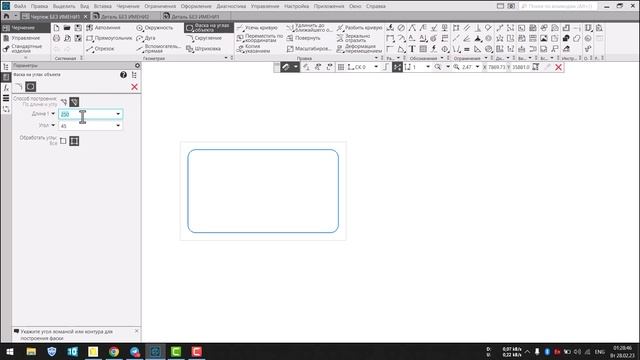Toggle the grid display in view toolbar
Viewport: 640px width, 360px height.
click(341, 67)
